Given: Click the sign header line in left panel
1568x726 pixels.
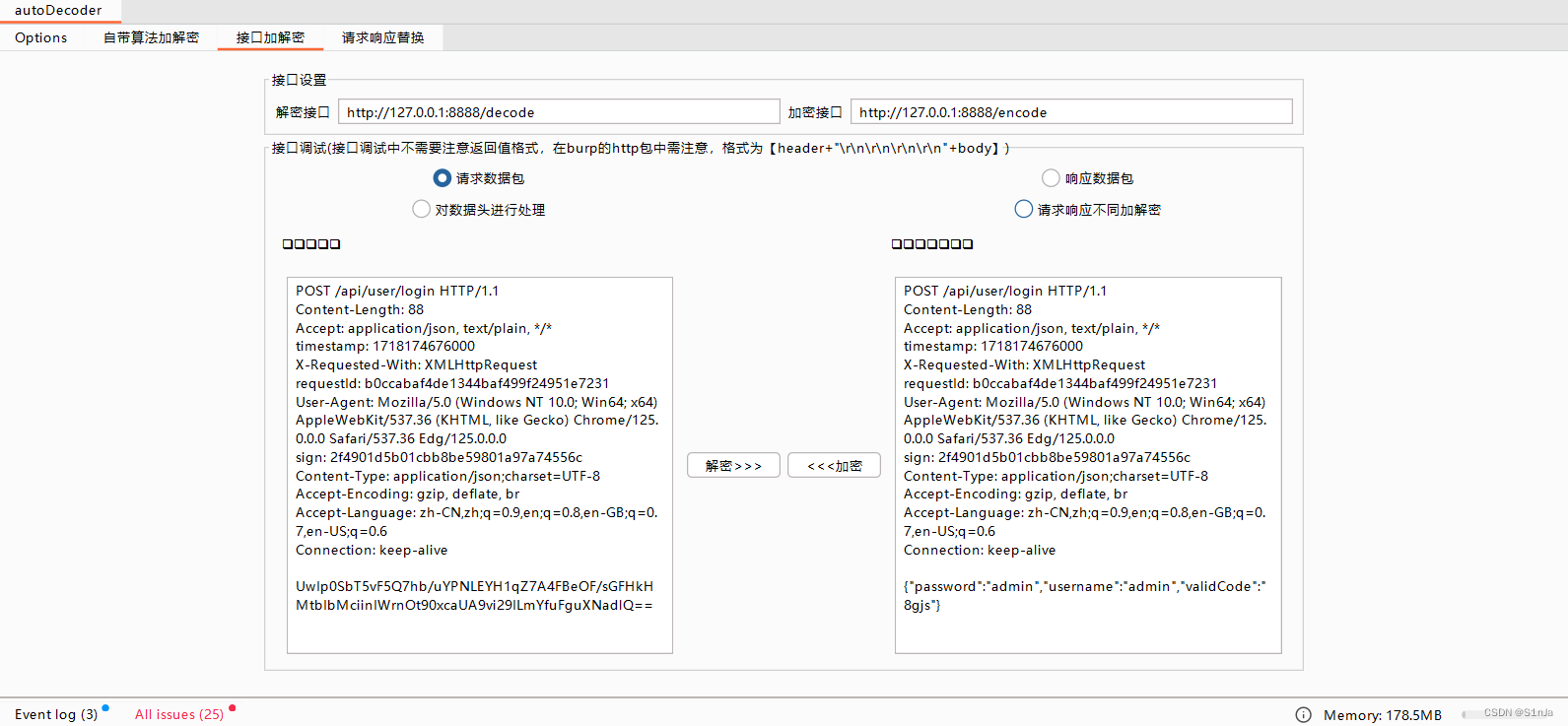Looking at the screenshot, I should coord(439,457).
